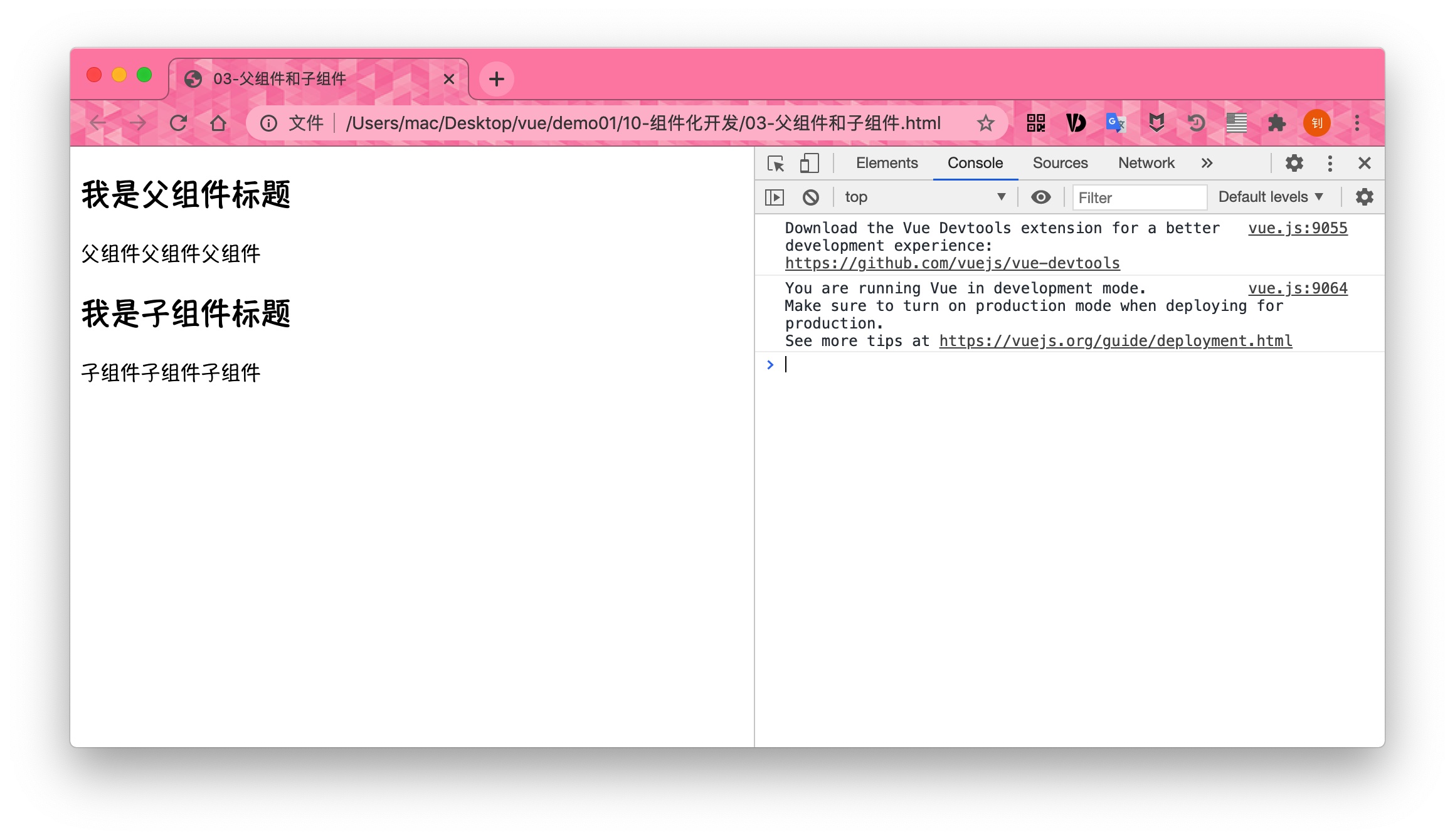Toggle the device toolbar icon
1455x840 pixels.
pos(809,164)
